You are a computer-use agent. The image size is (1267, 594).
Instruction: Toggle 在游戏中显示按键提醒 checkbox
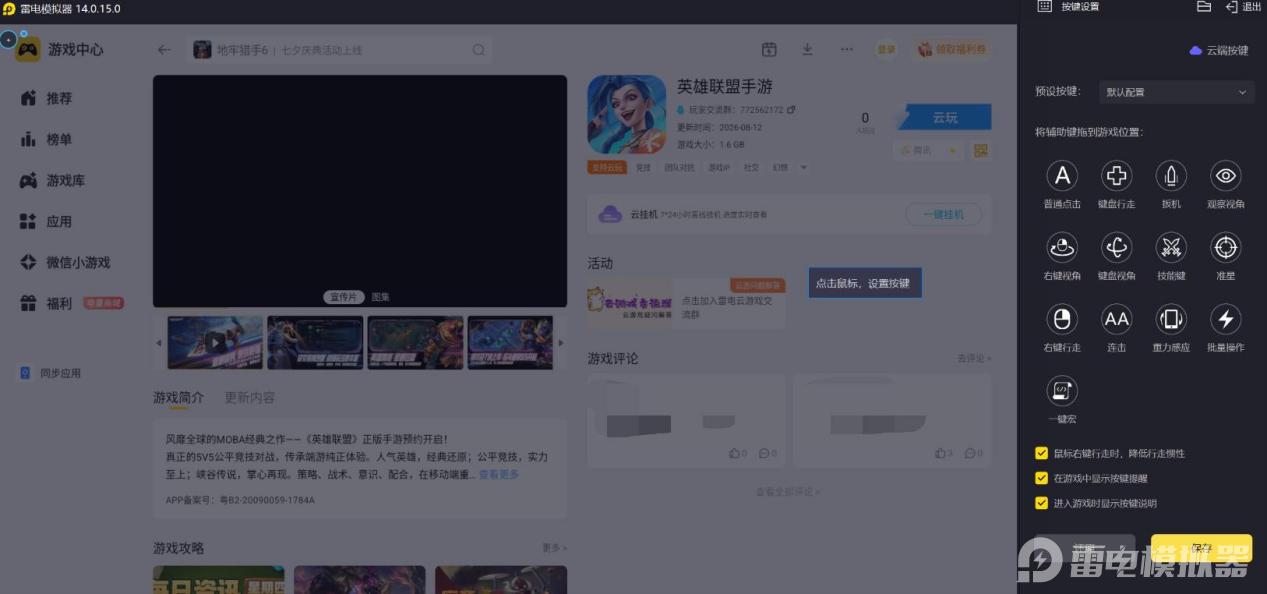(1041, 478)
